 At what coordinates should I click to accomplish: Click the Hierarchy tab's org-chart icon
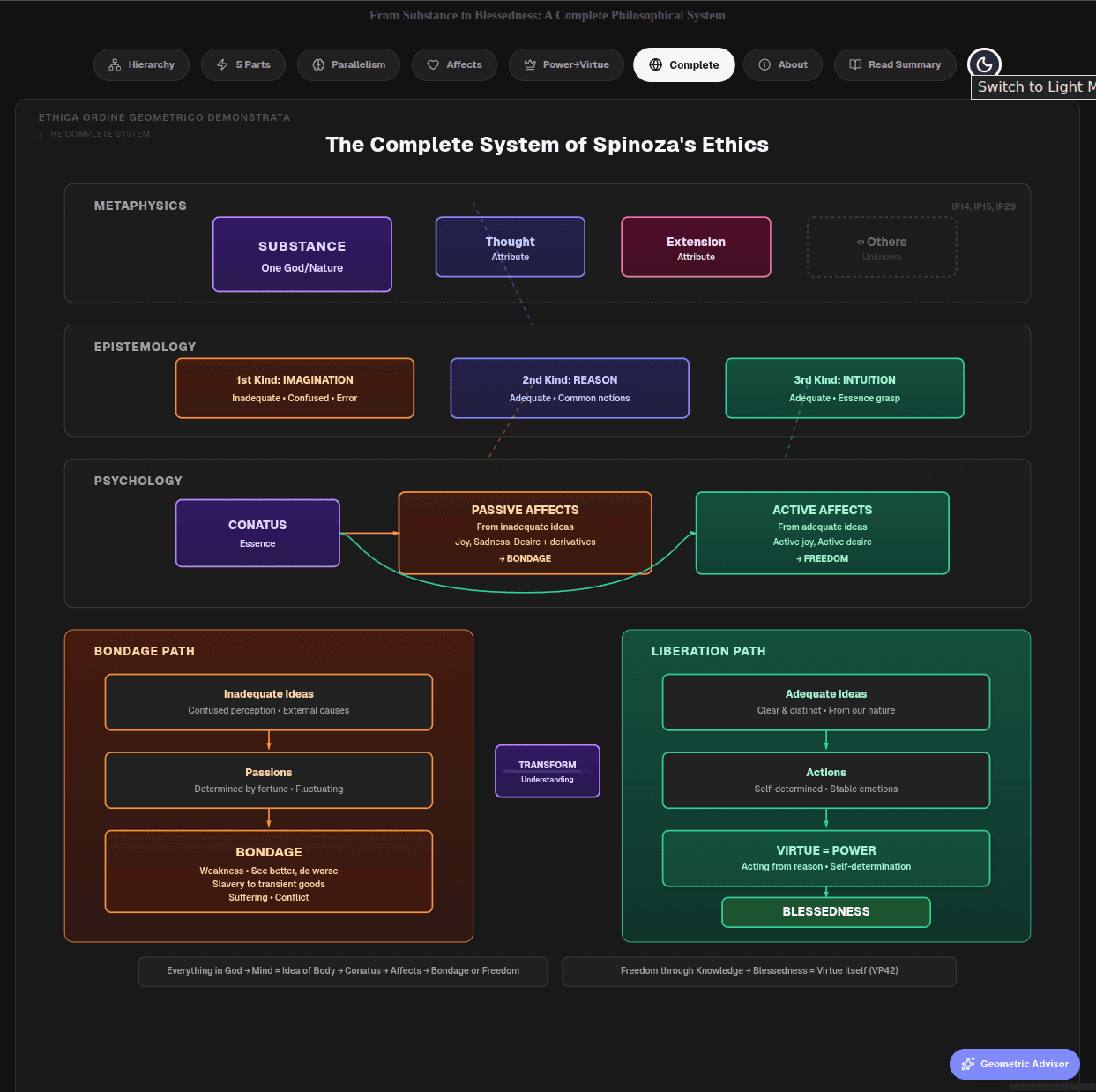click(115, 64)
